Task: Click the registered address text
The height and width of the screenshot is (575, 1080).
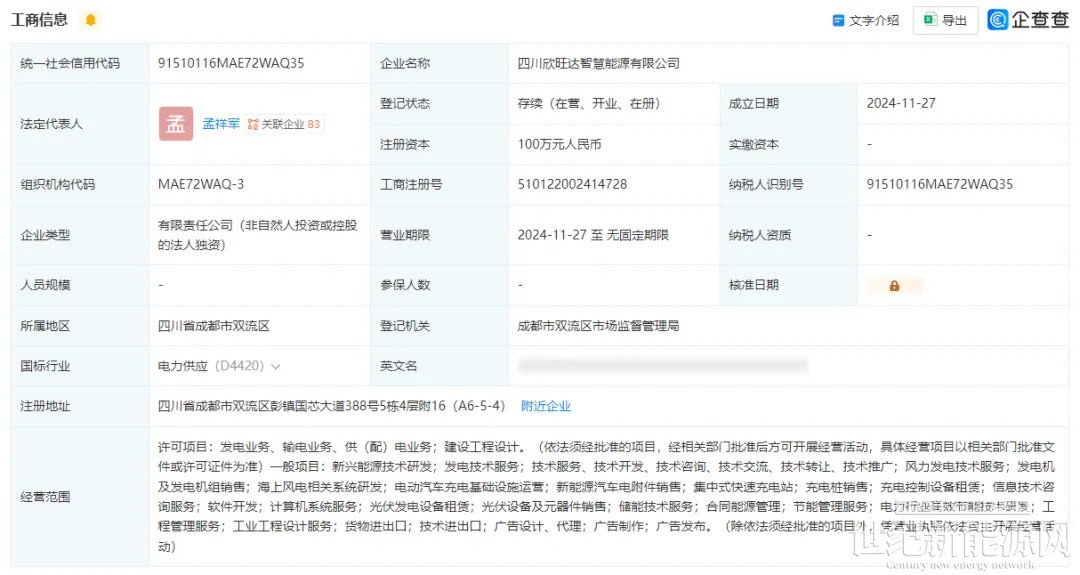Action: pyautogui.click(x=332, y=406)
